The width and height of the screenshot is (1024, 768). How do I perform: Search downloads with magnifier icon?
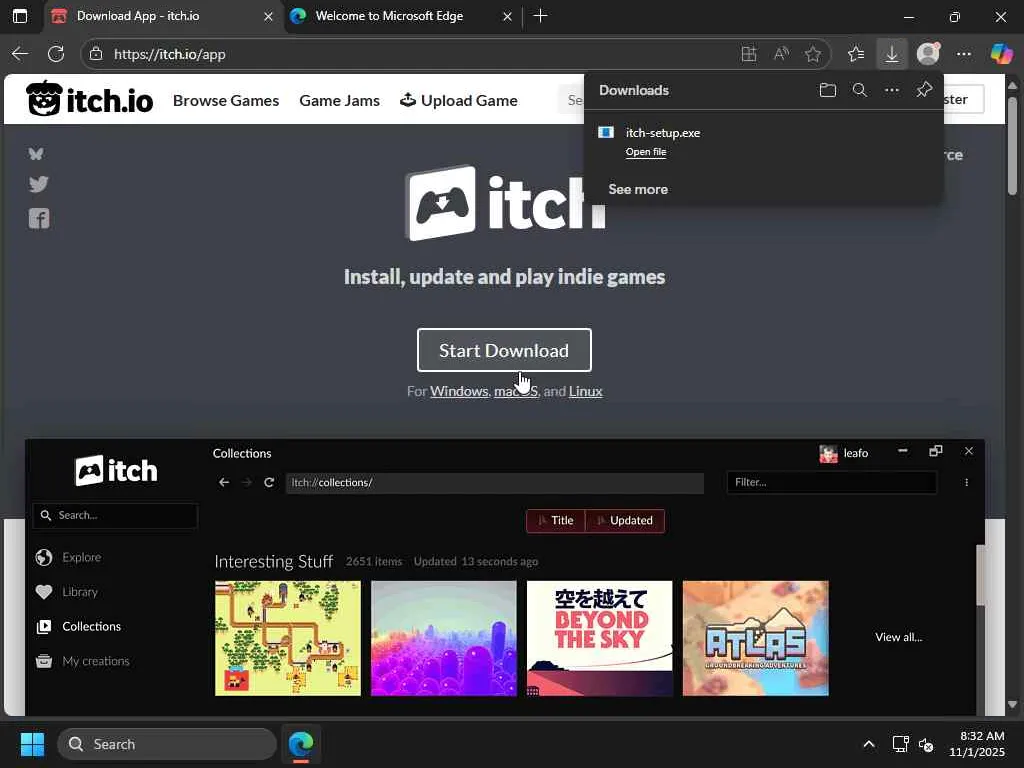pos(860,90)
